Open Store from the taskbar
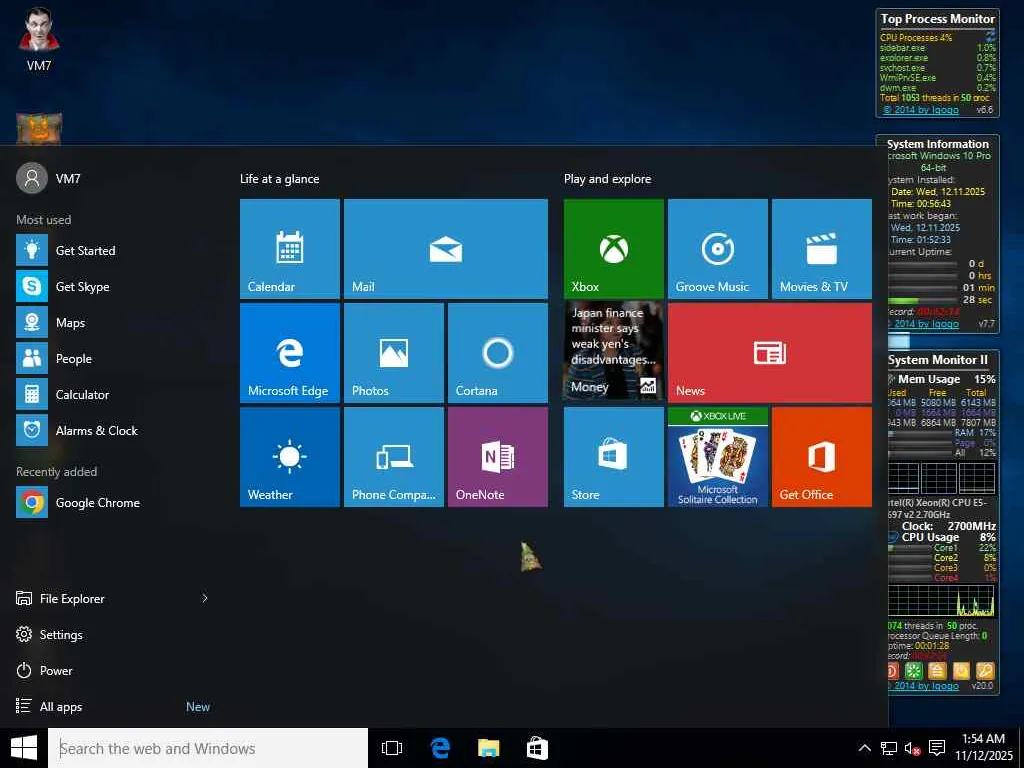Screen dimensions: 1024x768 tap(537, 748)
